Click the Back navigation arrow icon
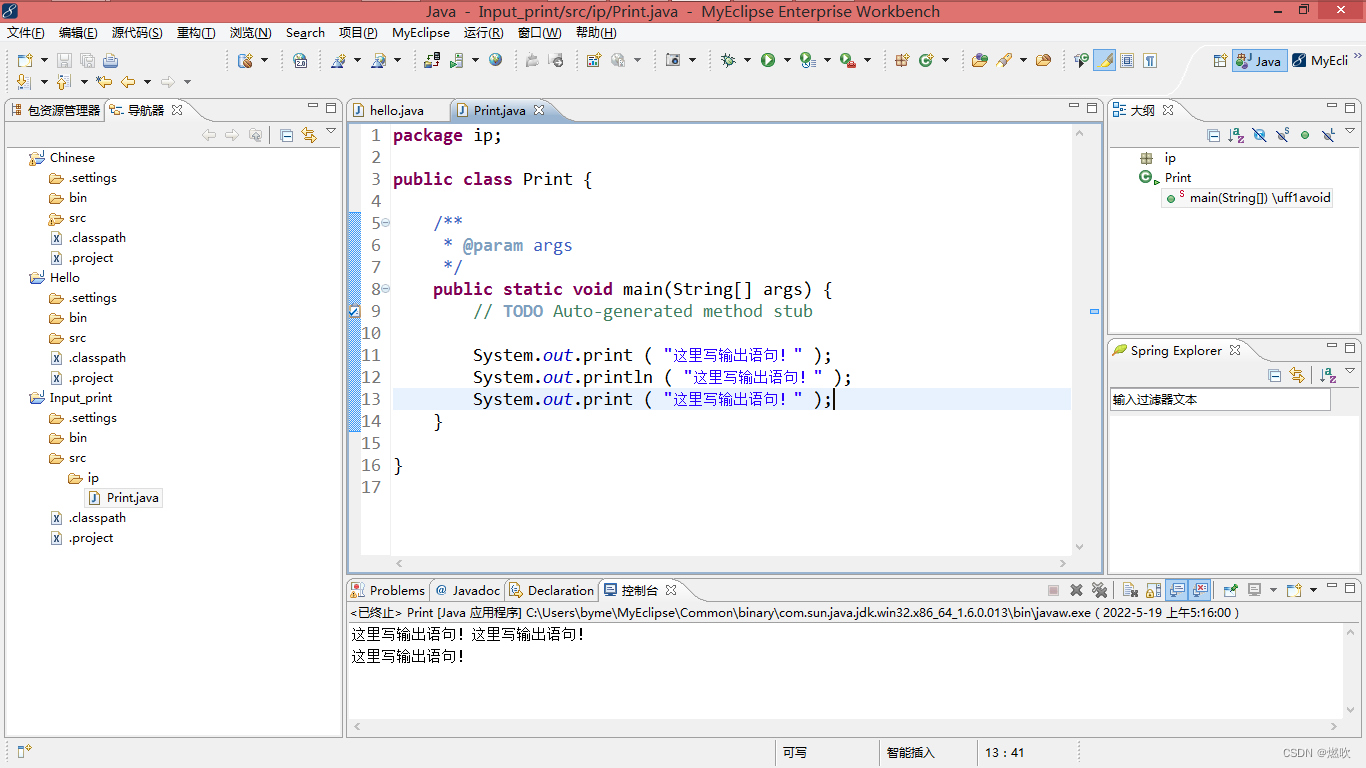The width and height of the screenshot is (1366, 768). pos(128,82)
